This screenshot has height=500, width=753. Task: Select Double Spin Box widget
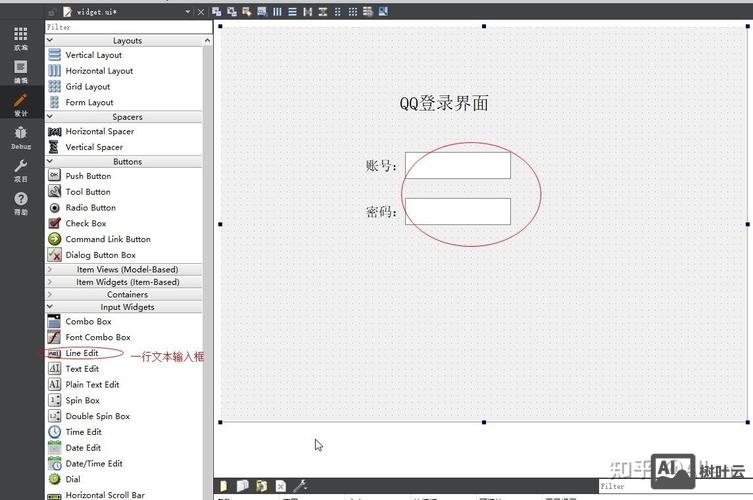[124, 416]
